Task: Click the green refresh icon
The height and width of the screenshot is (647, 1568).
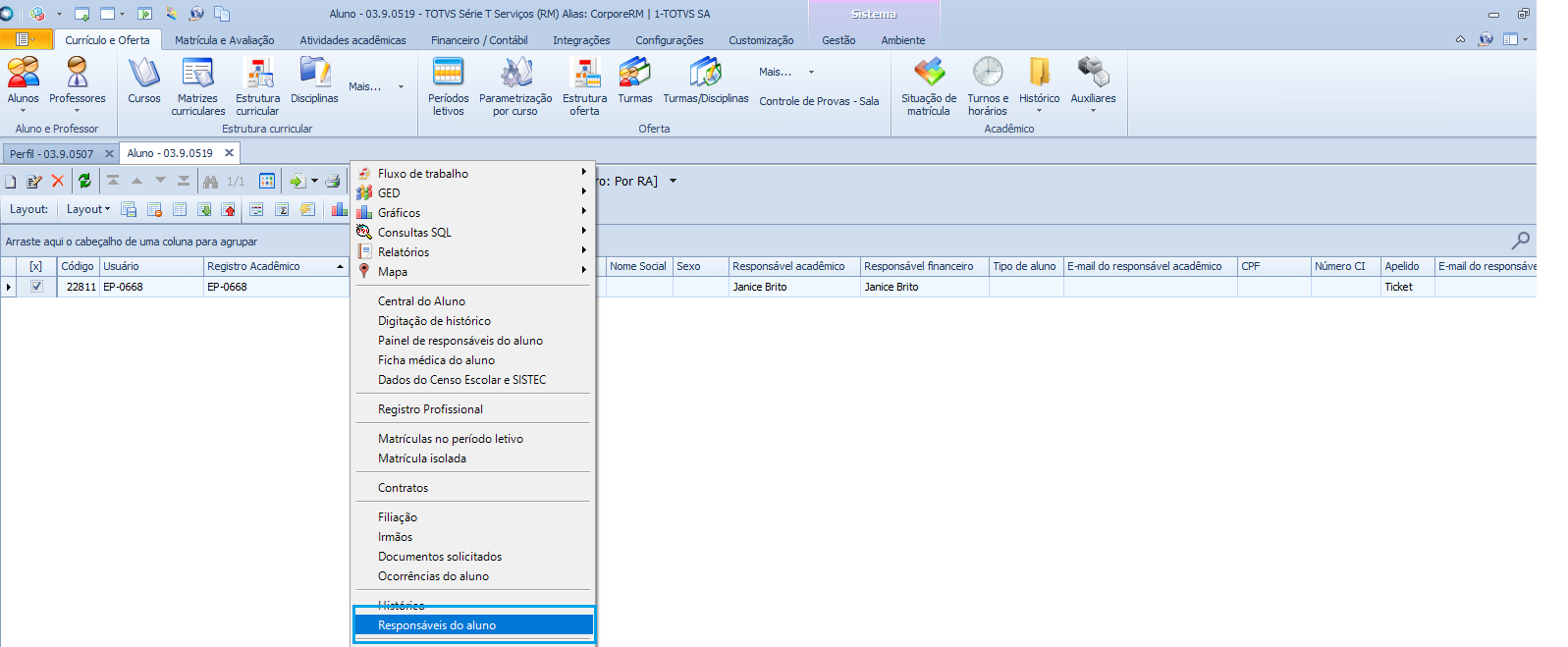Action: [x=84, y=181]
